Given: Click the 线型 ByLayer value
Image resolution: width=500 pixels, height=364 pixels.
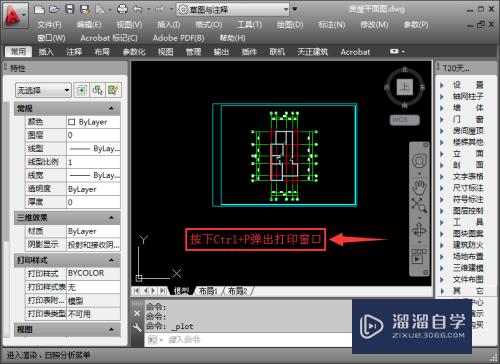Looking at the screenshot, I should click(93, 149).
